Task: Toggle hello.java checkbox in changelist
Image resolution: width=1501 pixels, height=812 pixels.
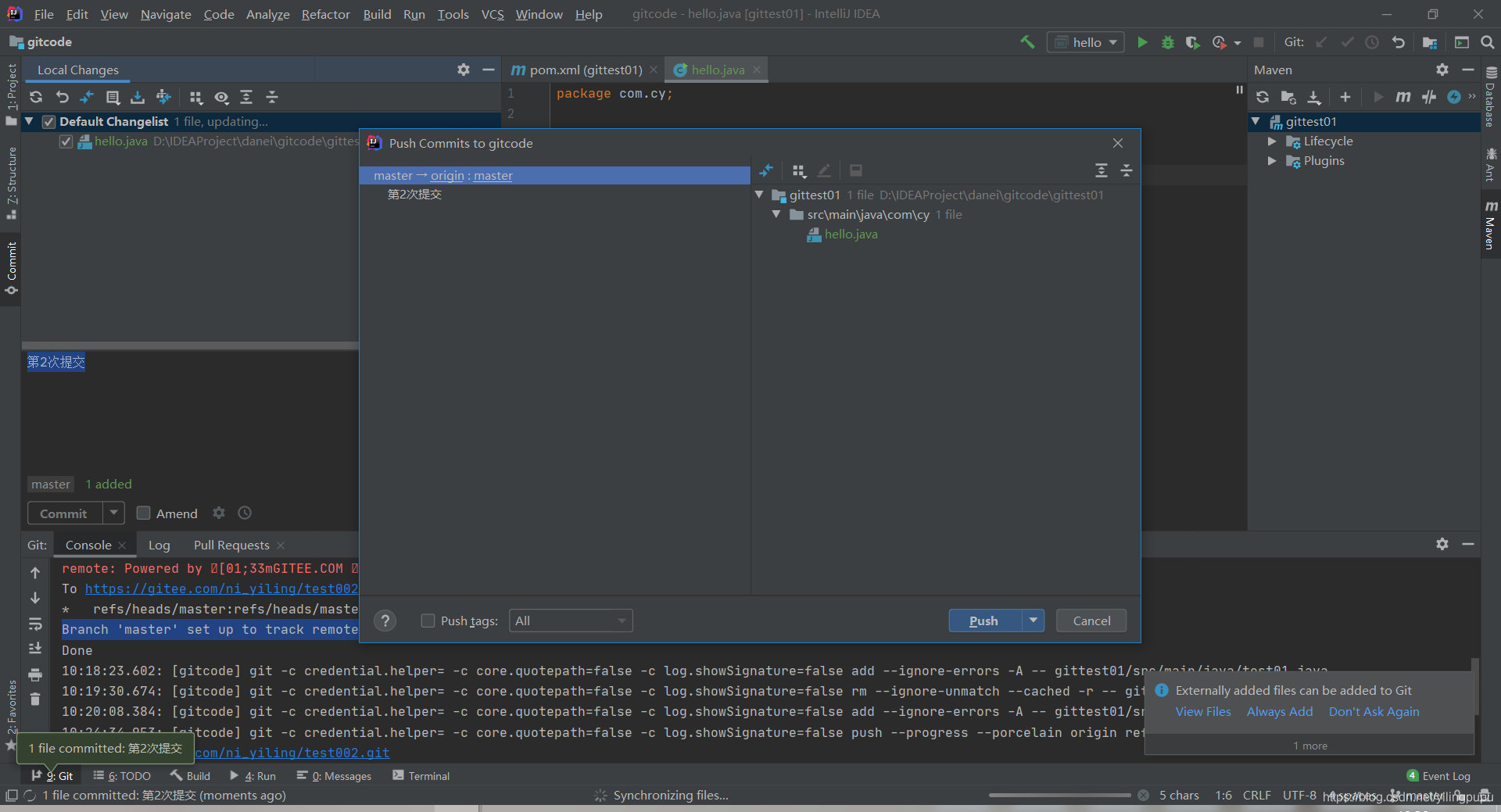Action: click(x=66, y=141)
